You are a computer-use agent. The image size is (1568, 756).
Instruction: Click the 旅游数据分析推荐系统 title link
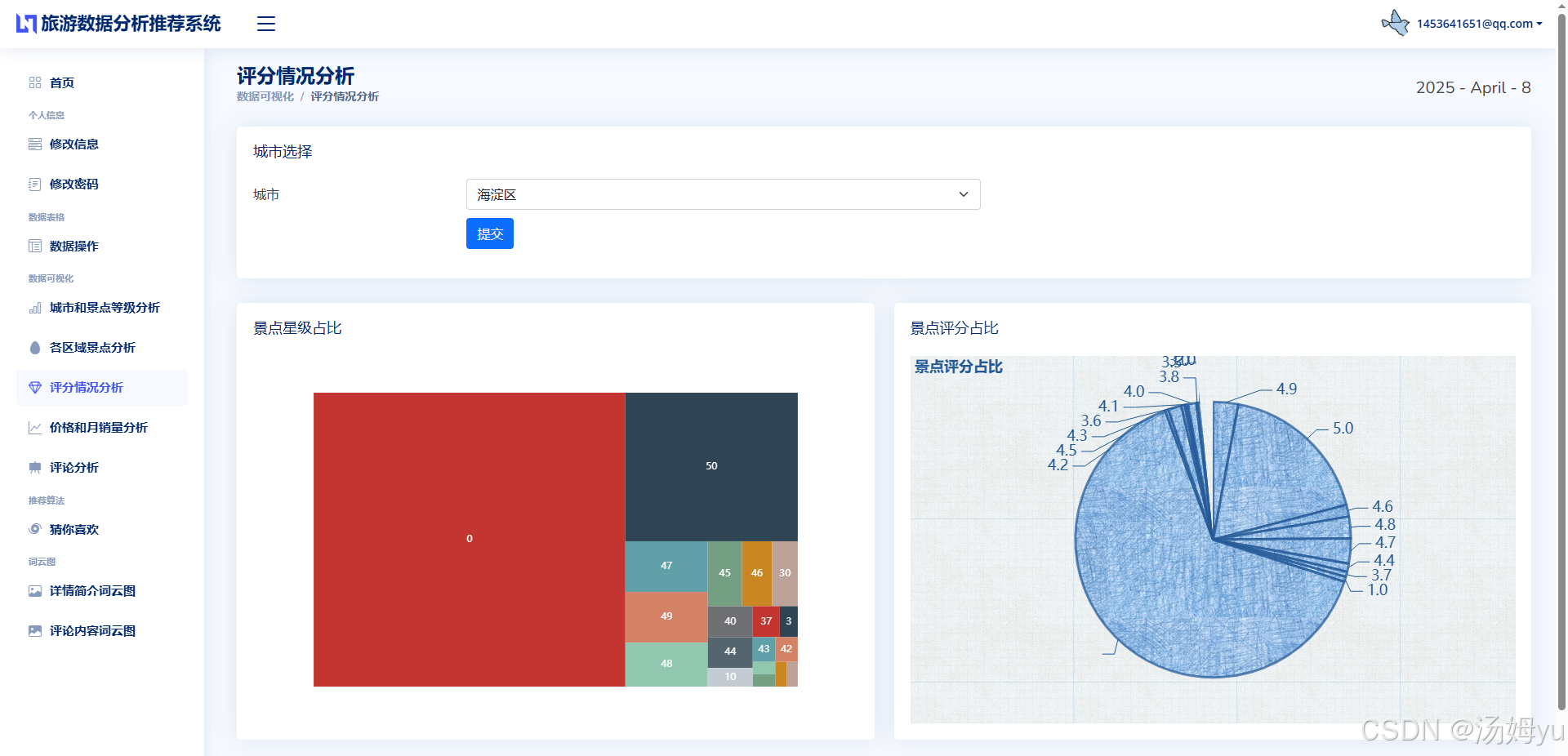tap(131, 24)
